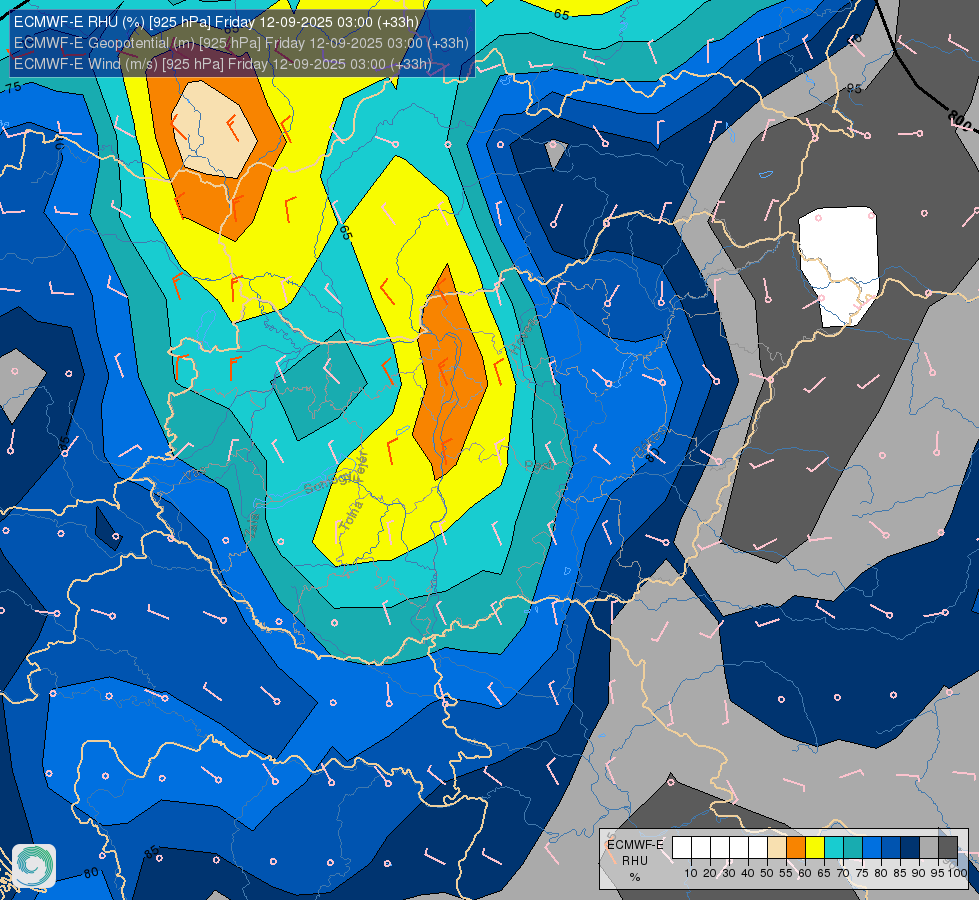The image size is (979, 900).
Task: Pick the bright blue 75–80 legend swatch
Action: (872, 848)
